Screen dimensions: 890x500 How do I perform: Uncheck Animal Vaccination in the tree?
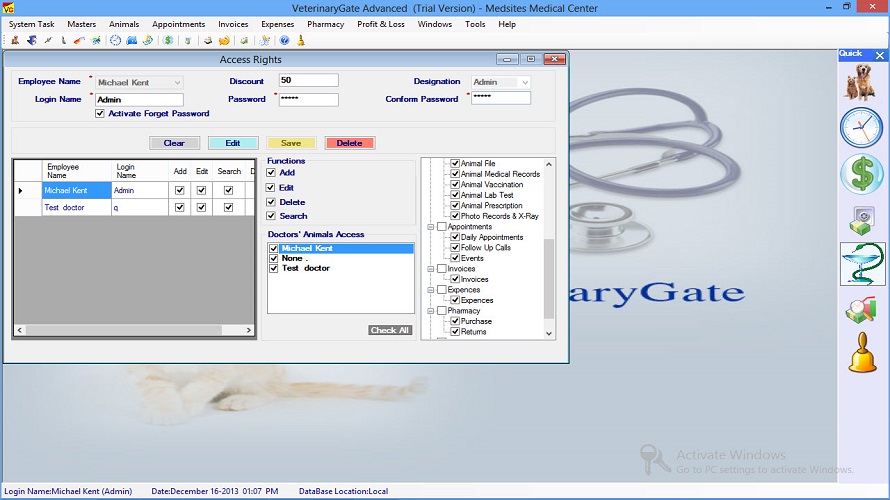click(455, 185)
